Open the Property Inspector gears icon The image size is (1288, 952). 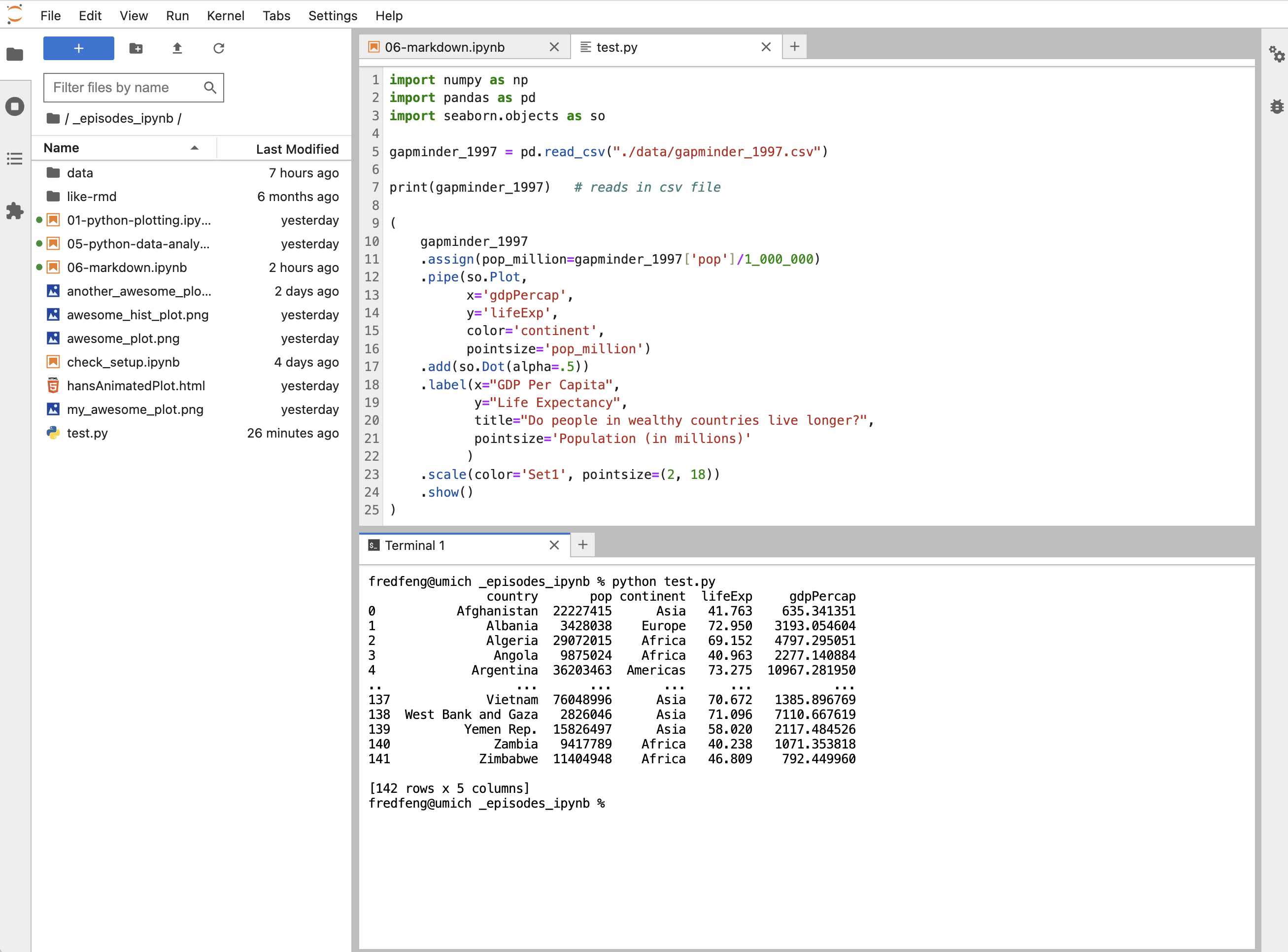click(1277, 54)
